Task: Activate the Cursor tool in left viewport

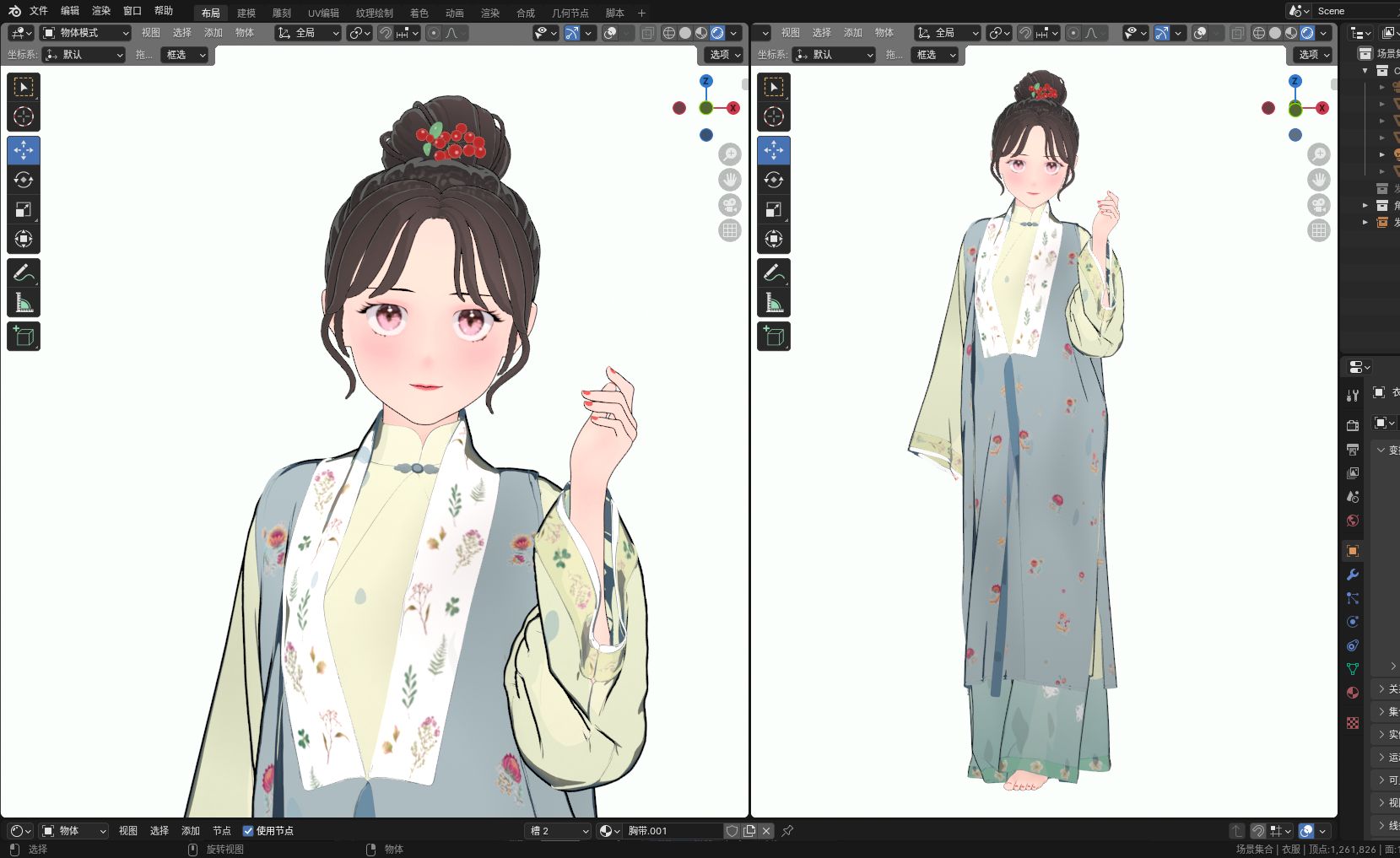Action: click(x=24, y=116)
